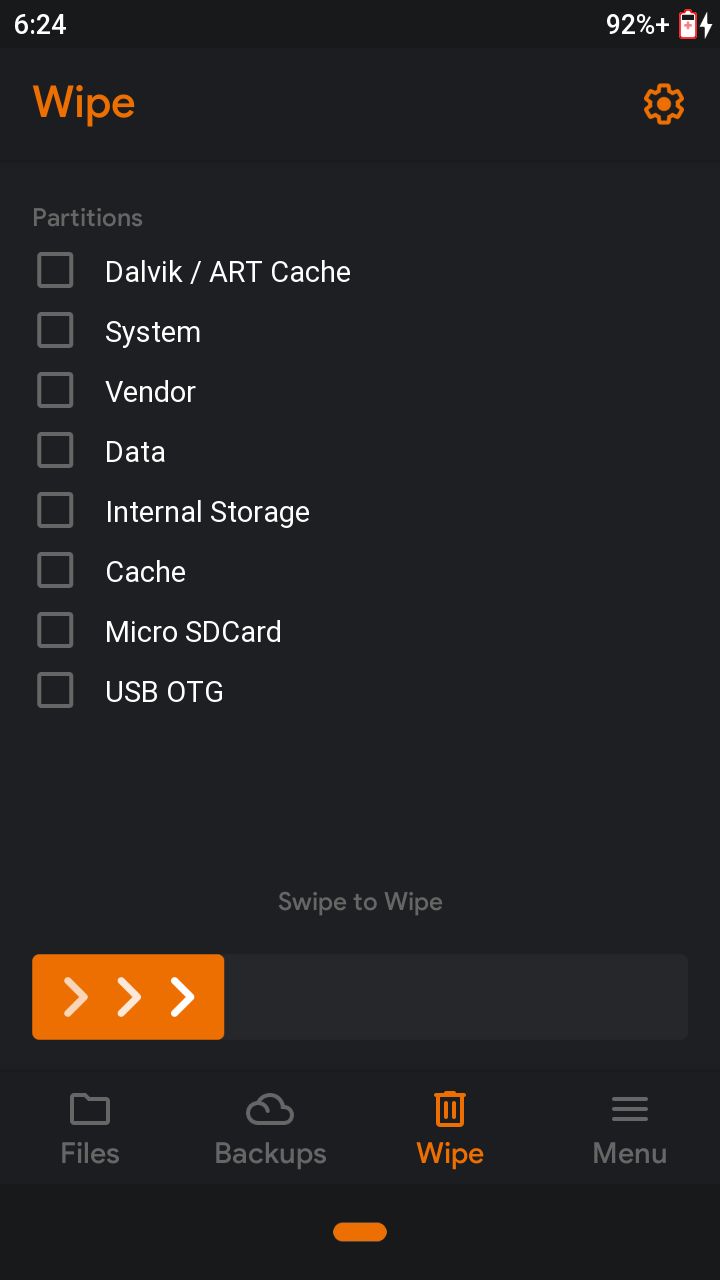Enable the System partition checkbox
720x1280 pixels.
[55, 330]
